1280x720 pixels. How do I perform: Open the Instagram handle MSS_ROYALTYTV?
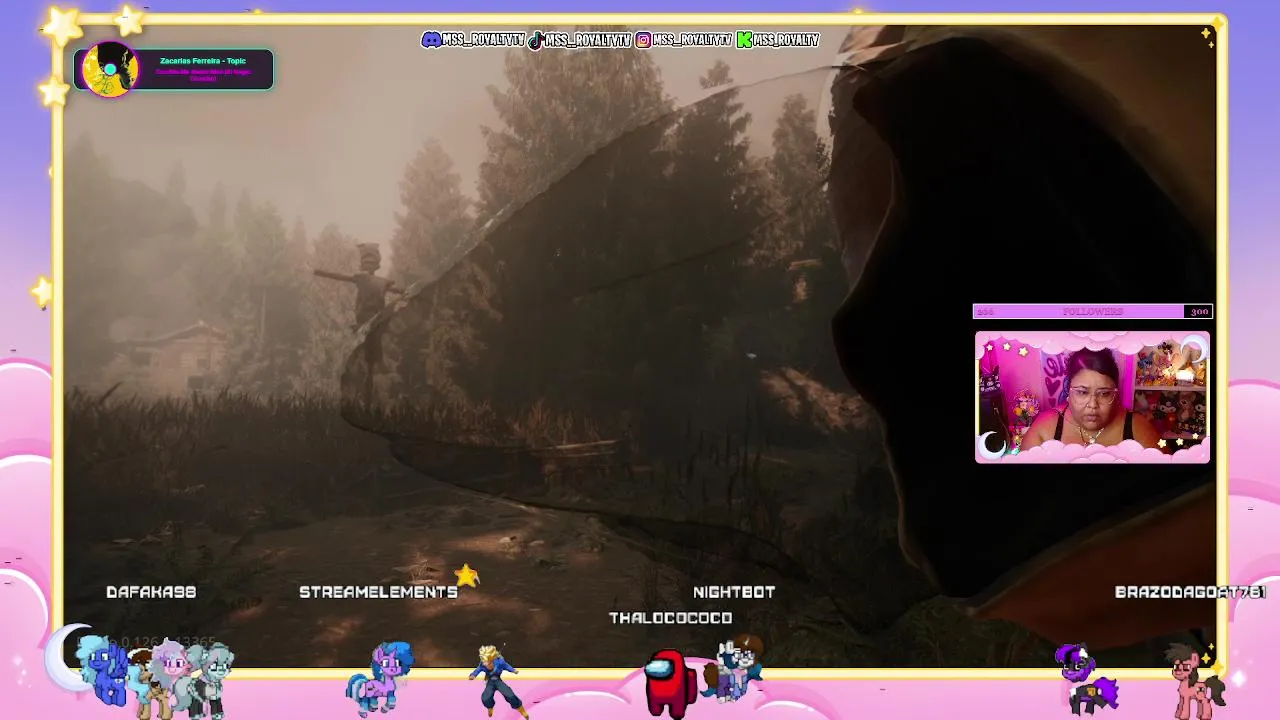pyautogui.click(x=692, y=40)
